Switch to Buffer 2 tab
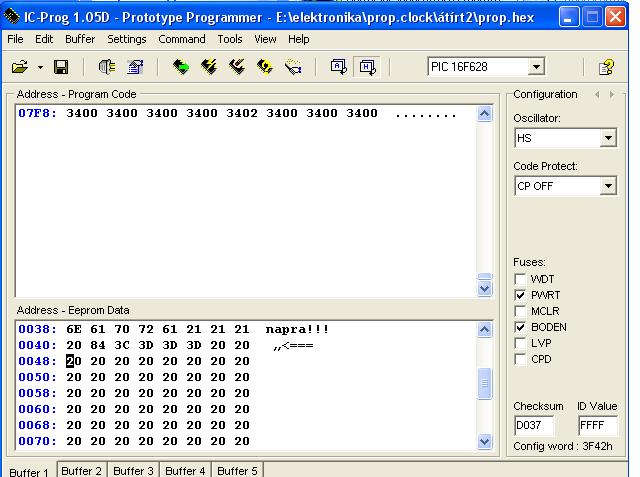640x477 pixels. tap(81, 470)
